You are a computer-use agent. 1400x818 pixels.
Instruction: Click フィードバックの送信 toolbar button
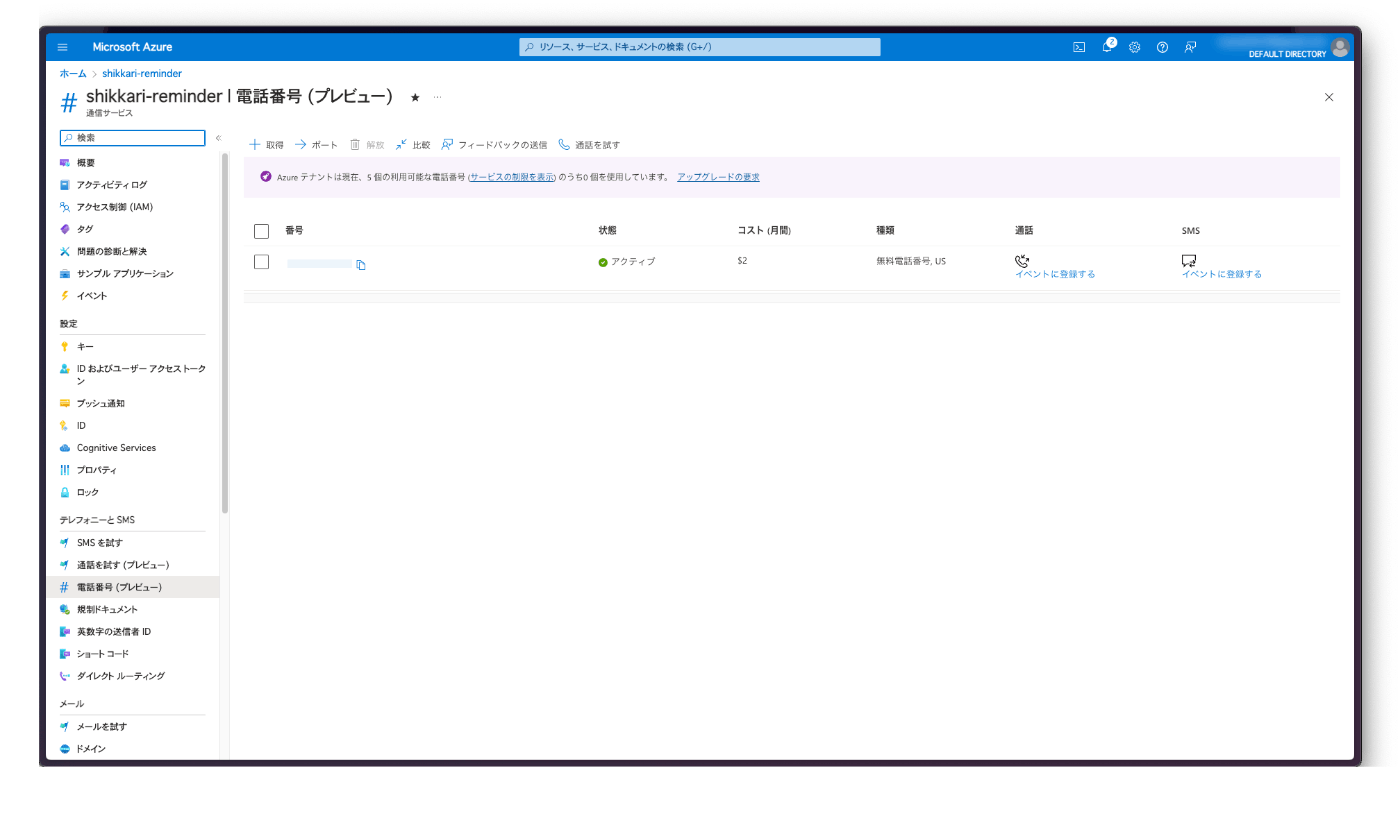click(x=494, y=145)
